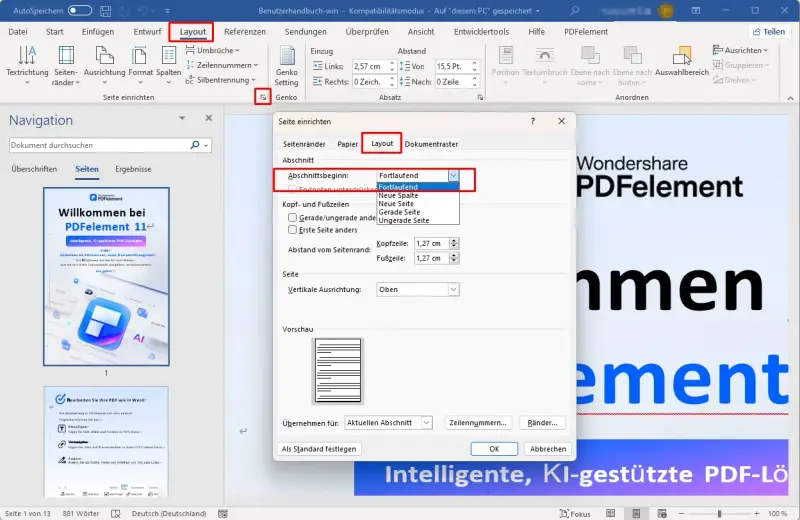Click the Abstand Vor value field

coord(453,66)
